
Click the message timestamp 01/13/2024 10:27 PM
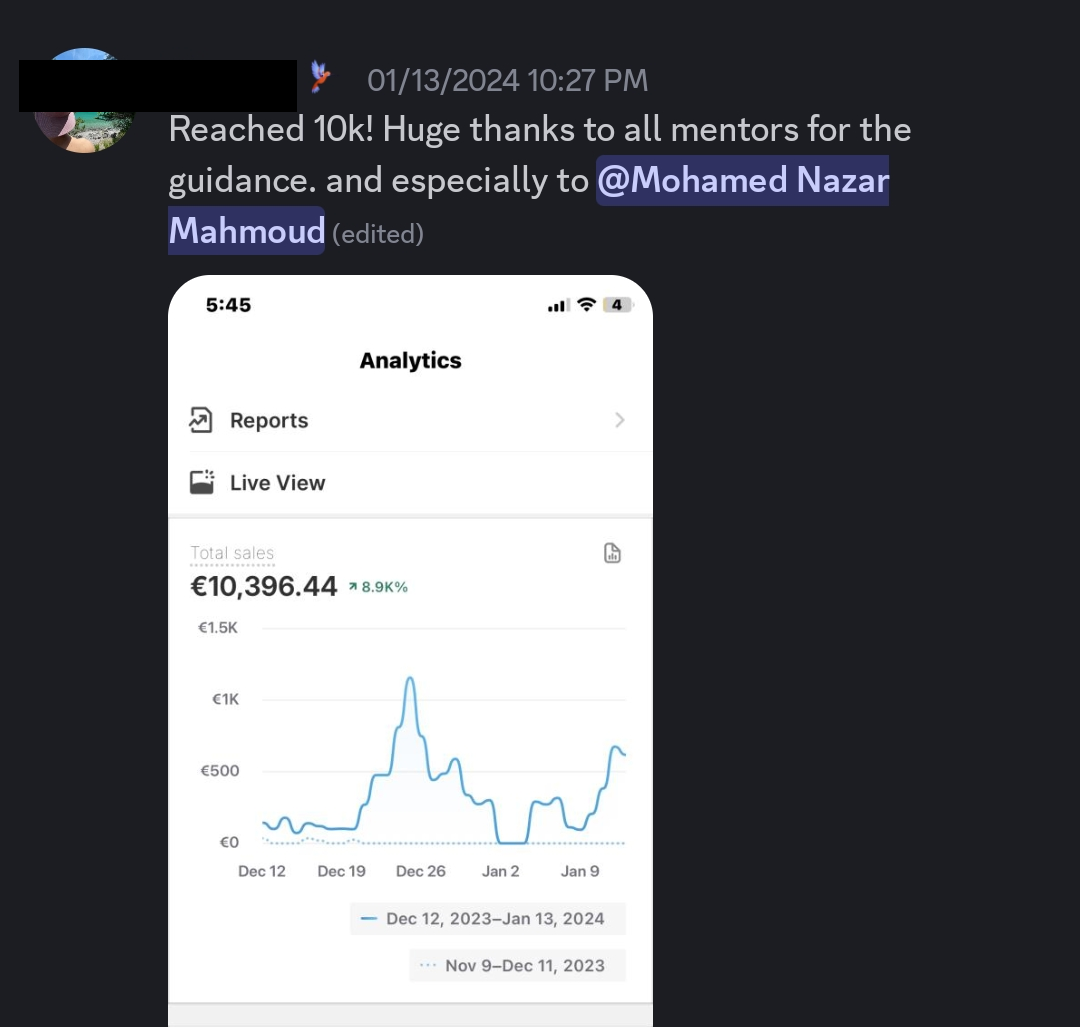click(x=508, y=81)
